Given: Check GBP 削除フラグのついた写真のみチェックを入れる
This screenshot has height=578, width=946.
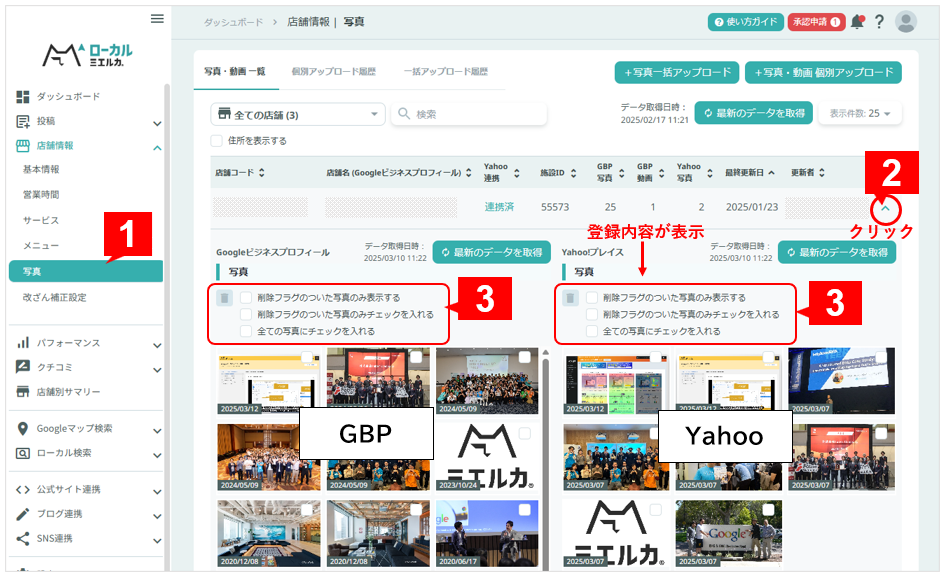Looking at the screenshot, I should [246, 314].
